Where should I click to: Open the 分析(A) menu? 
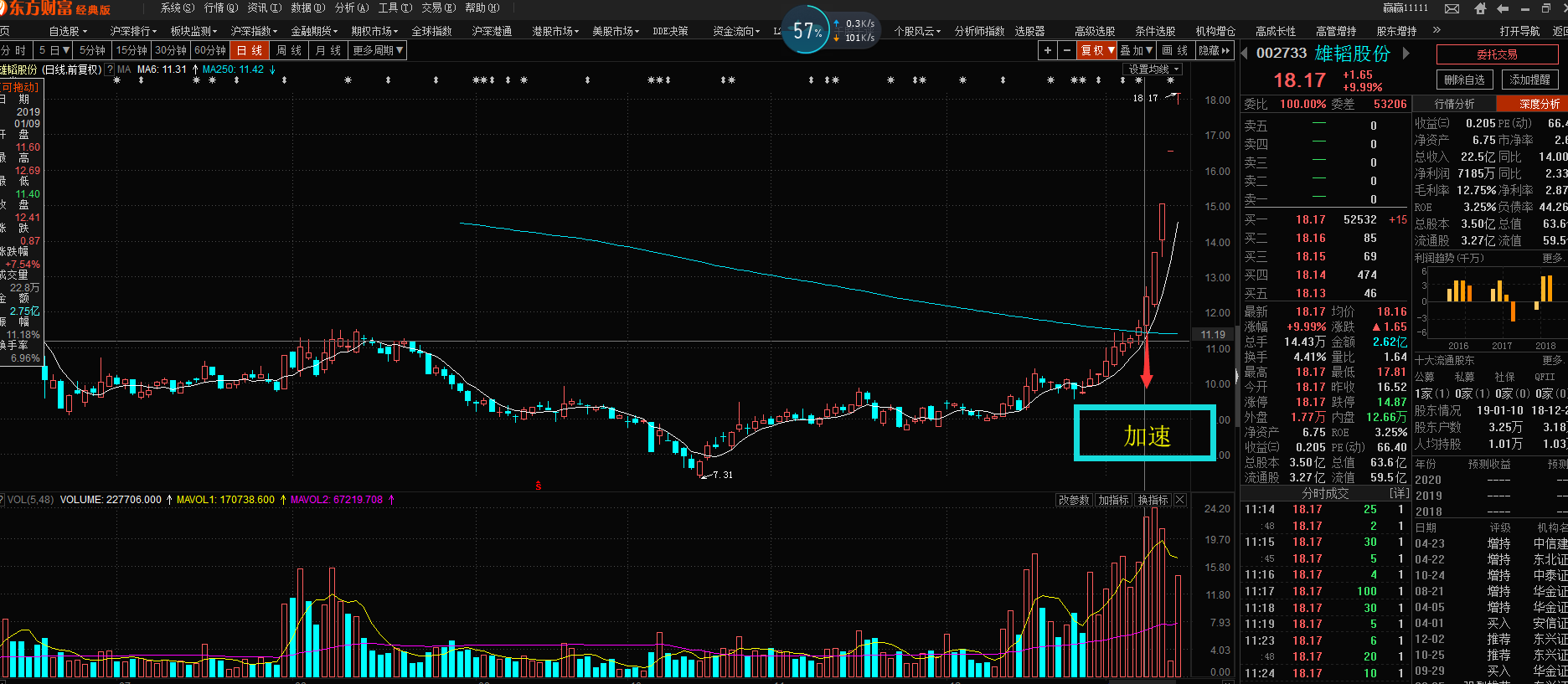[351, 8]
